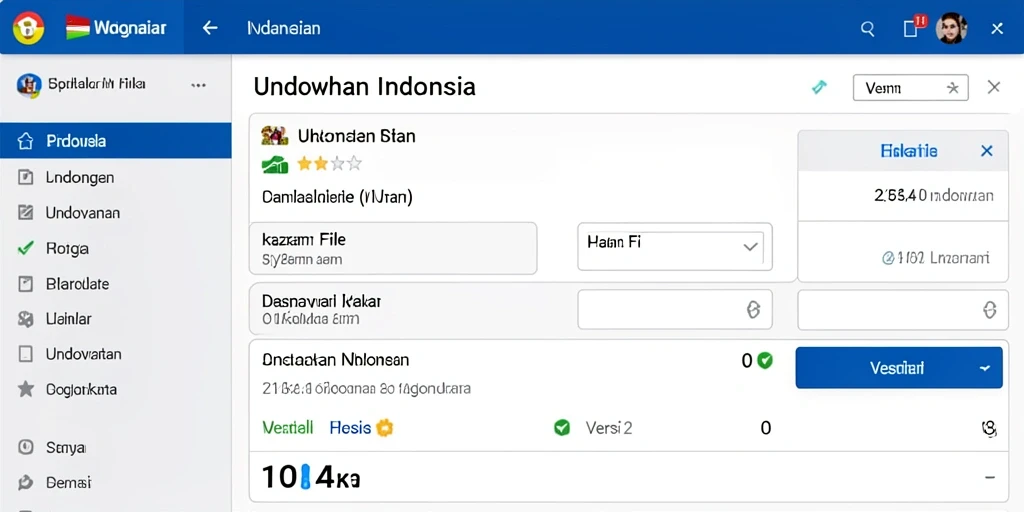The width and height of the screenshot is (1024, 512).
Task: Click the flag icon beside Wagnaiar
Action: 78,27
